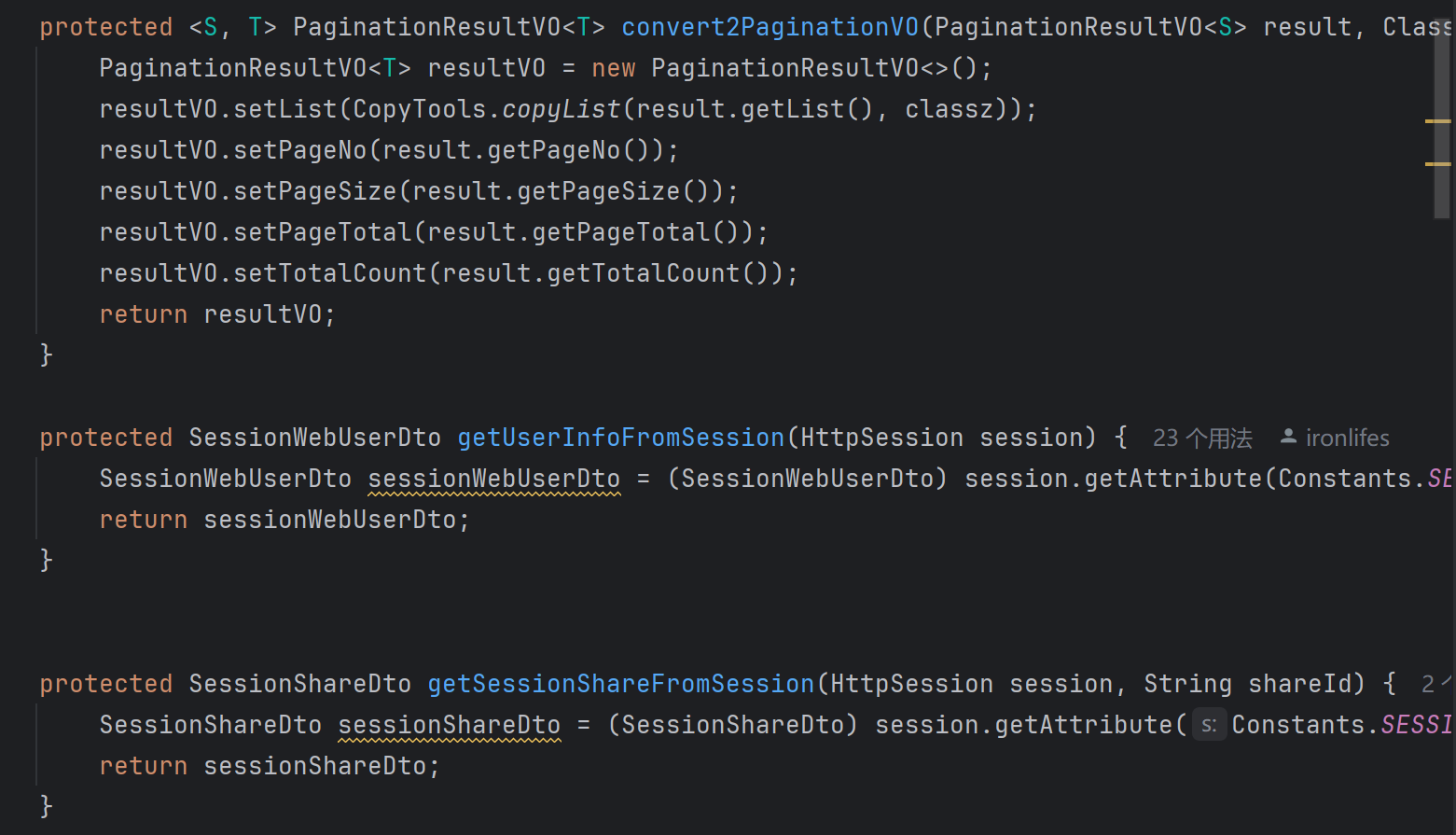The width and height of the screenshot is (1456, 835).
Task: Click the italic copyList method call
Action: coord(562,109)
